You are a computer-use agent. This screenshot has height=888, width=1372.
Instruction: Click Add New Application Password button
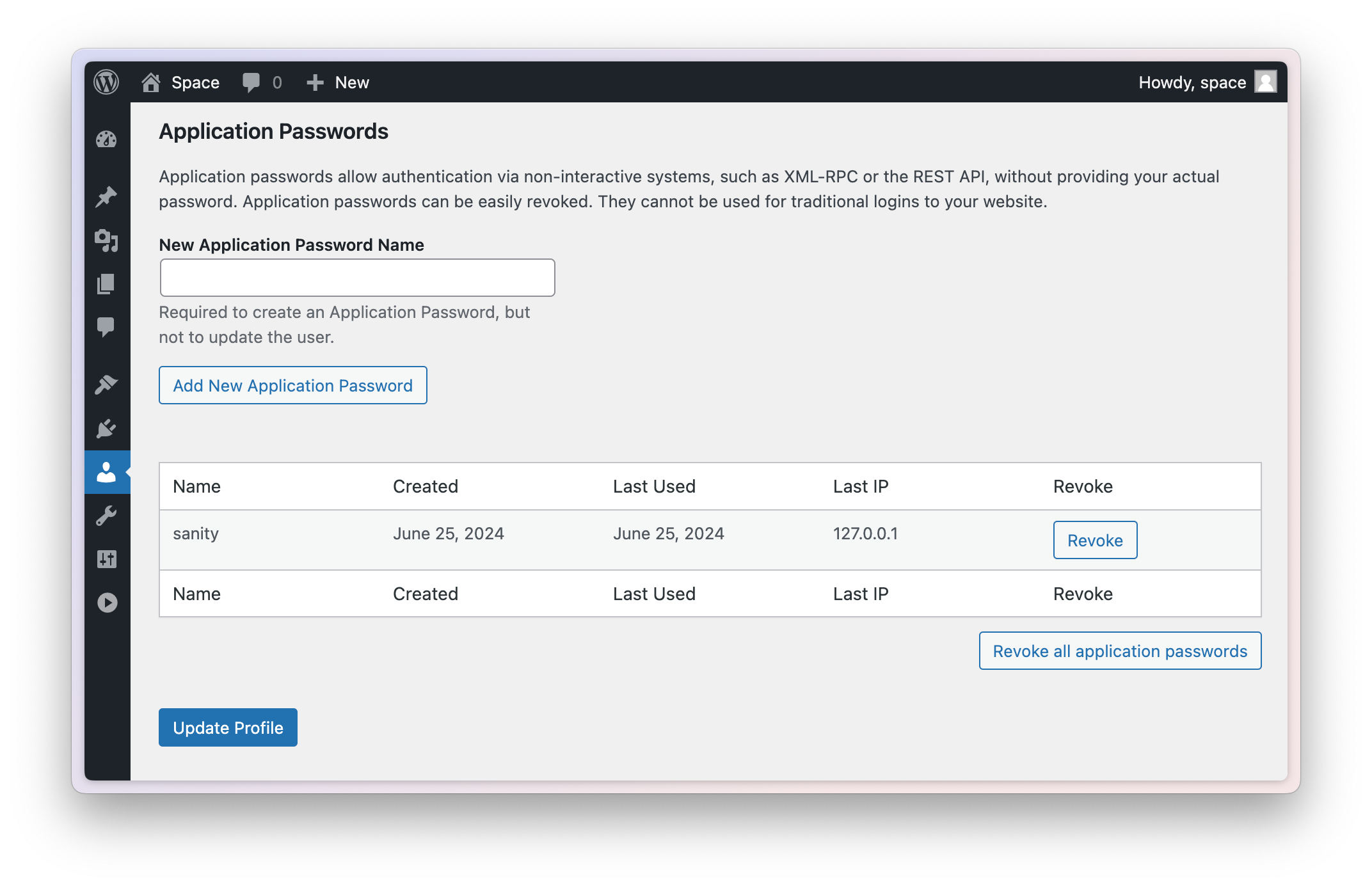[x=293, y=385]
